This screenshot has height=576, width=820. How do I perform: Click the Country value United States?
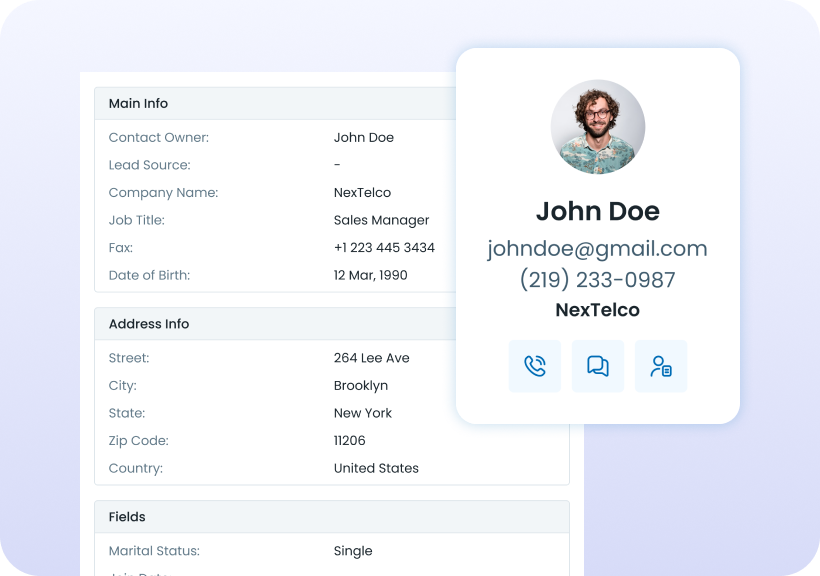(x=376, y=468)
